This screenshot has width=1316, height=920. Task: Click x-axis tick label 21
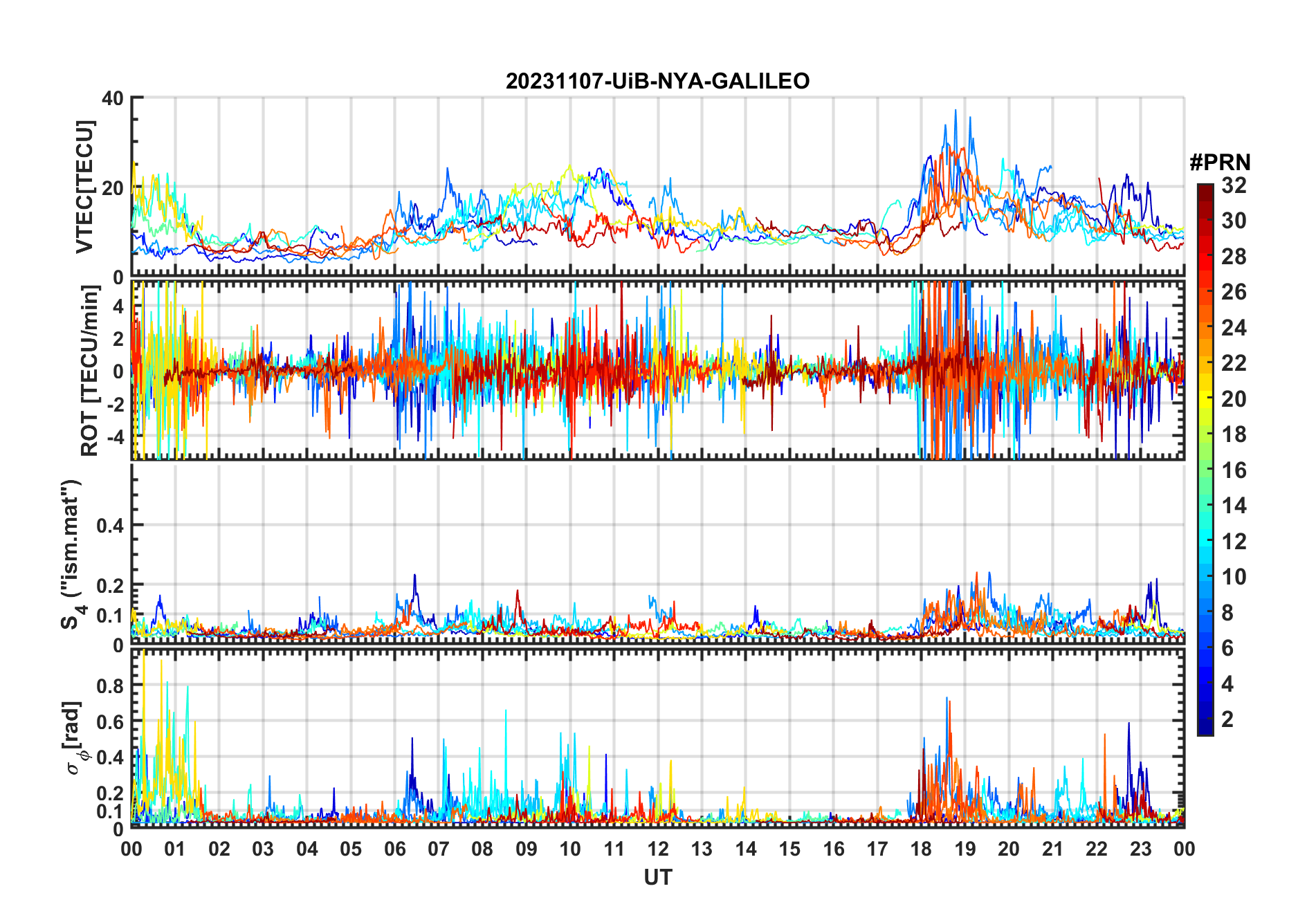pos(1052,849)
